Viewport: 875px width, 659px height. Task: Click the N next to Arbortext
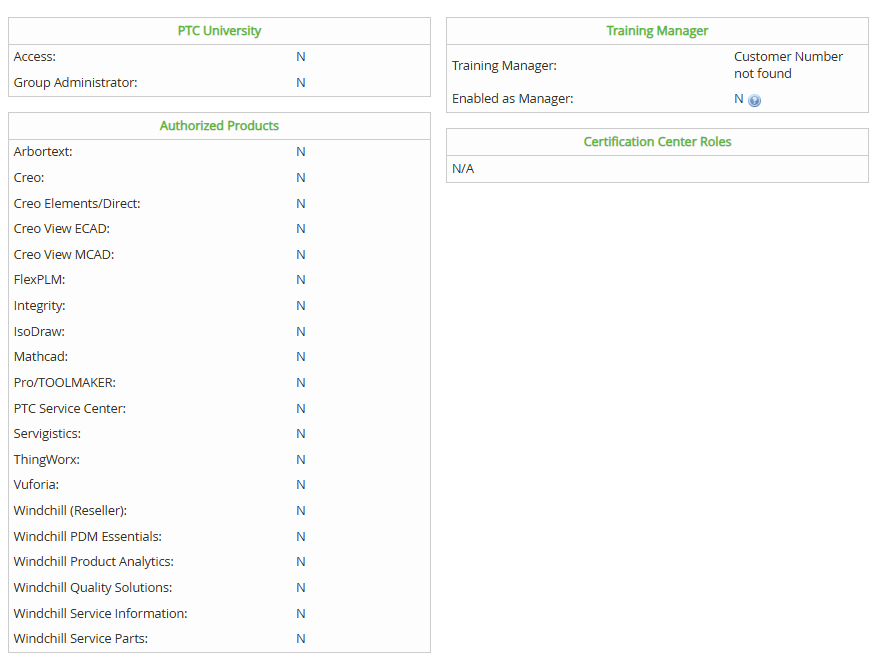(x=301, y=151)
